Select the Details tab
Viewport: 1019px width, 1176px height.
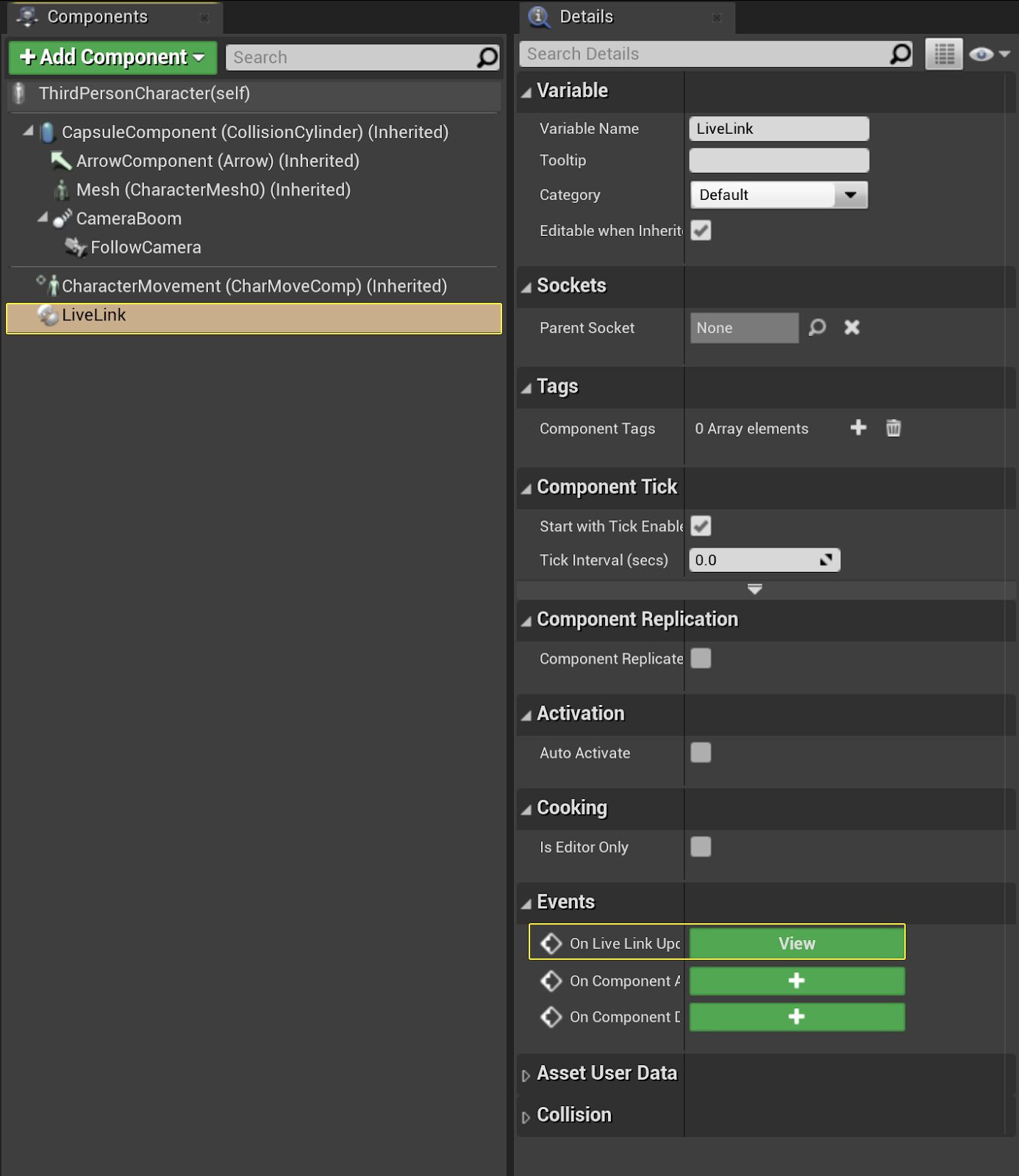(x=586, y=17)
